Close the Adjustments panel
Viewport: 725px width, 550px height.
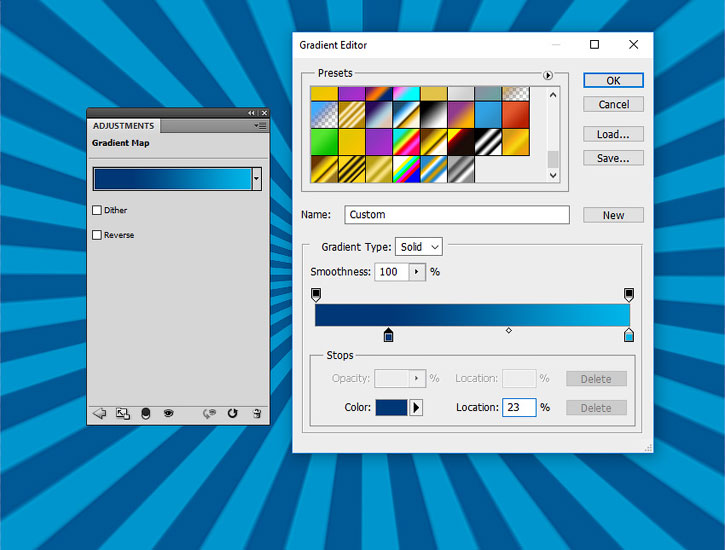click(264, 113)
